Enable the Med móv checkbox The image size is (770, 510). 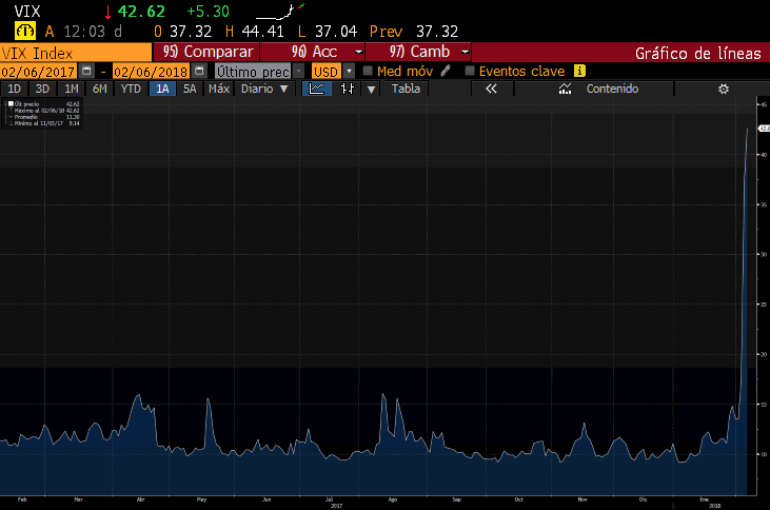point(367,71)
